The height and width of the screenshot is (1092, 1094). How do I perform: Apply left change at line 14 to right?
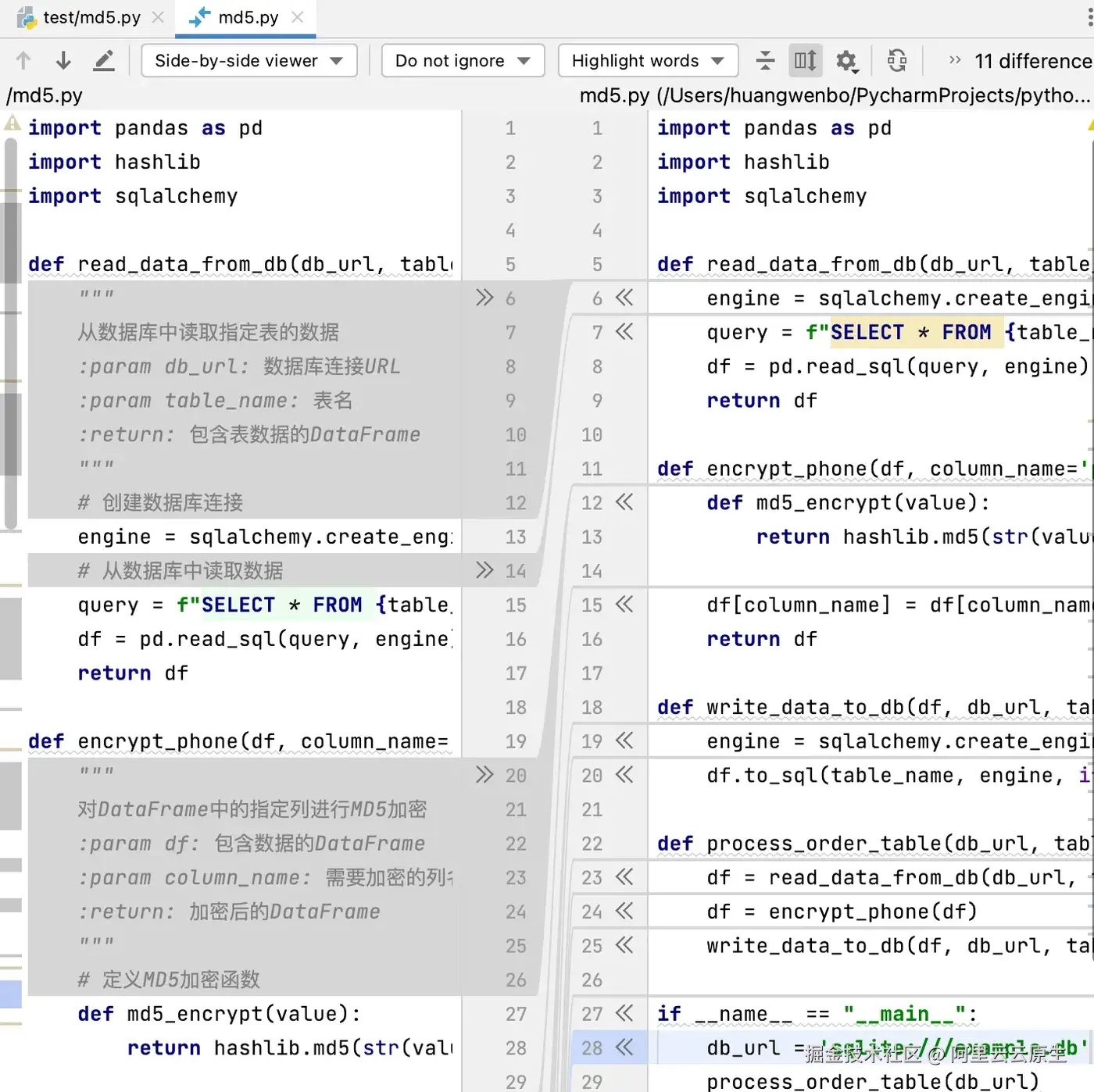click(484, 570)
